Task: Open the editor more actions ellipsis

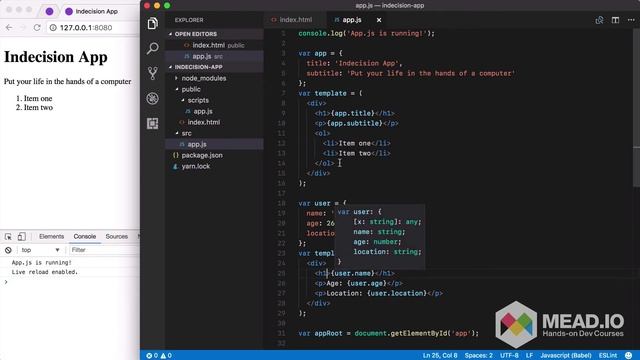Action: point(631,20)
